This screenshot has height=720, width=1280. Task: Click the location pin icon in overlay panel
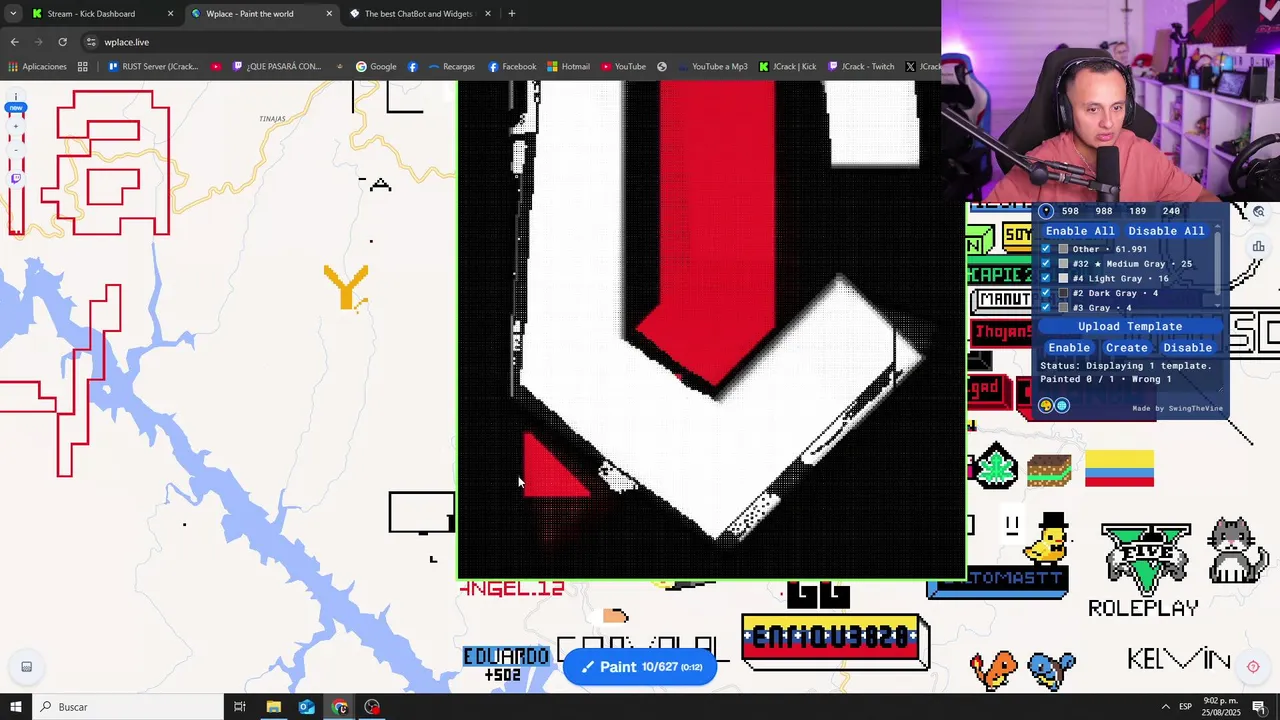[1046, 211]
